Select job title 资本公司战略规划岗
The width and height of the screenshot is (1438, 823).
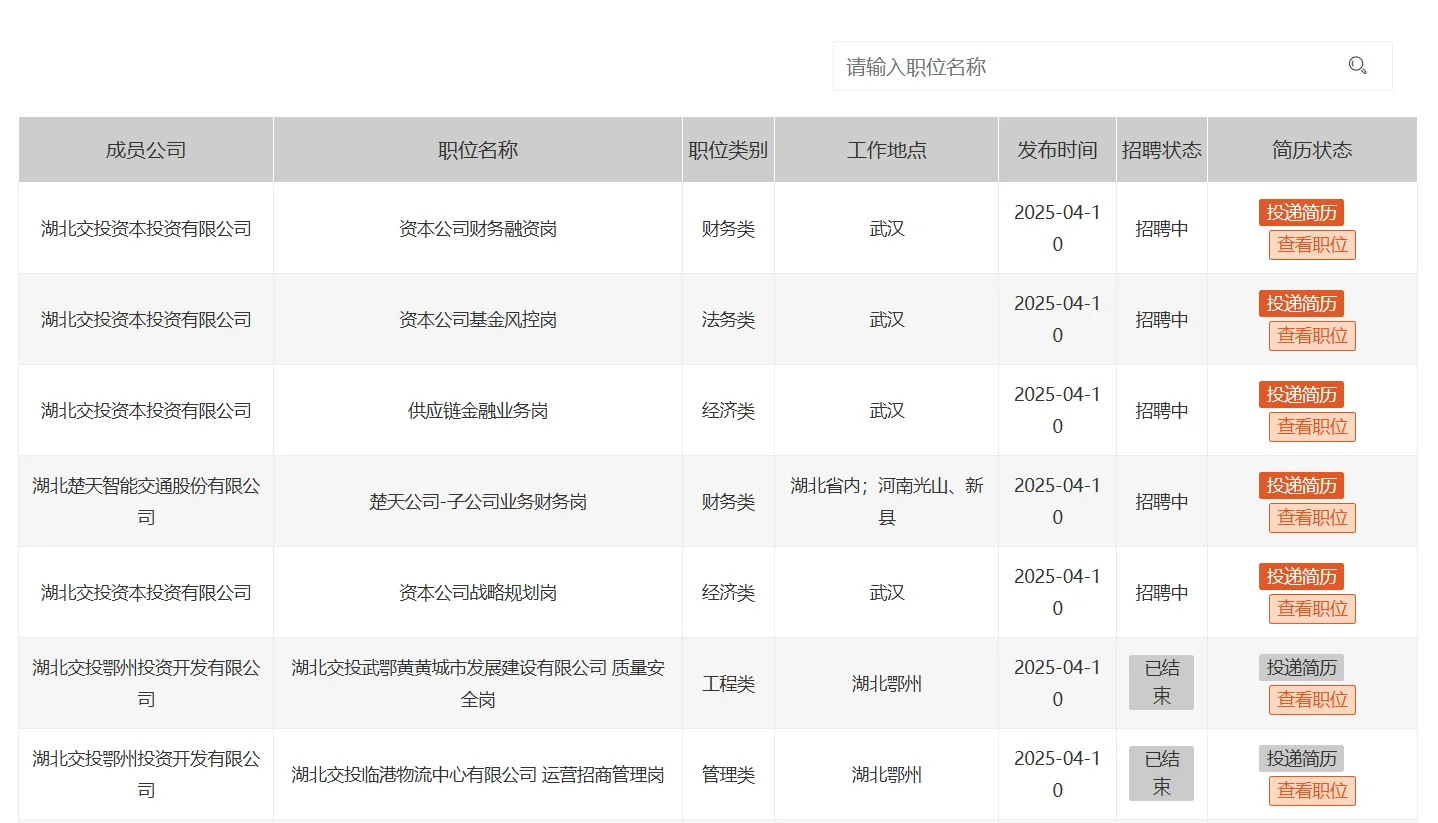478,593
